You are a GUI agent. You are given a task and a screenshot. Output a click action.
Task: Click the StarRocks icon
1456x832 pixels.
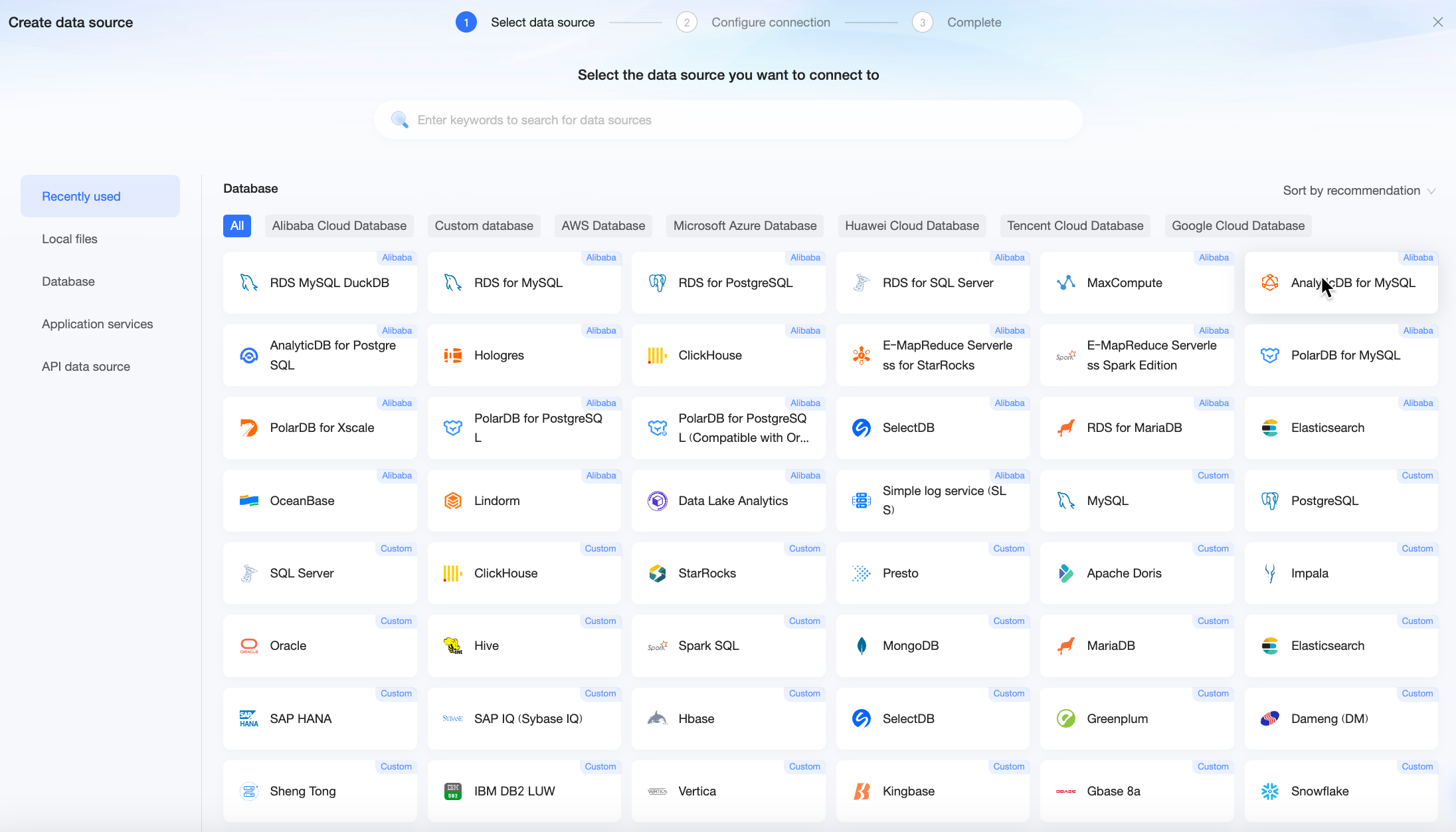click(657, 573)
